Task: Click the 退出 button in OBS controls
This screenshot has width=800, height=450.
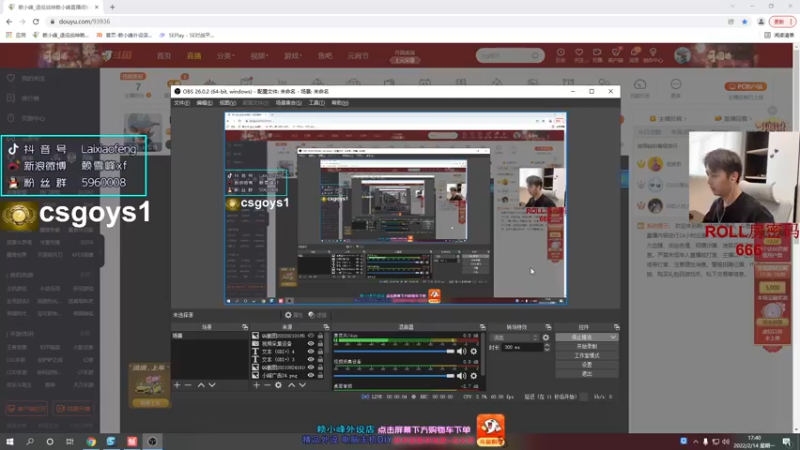Action: (587, 373)
